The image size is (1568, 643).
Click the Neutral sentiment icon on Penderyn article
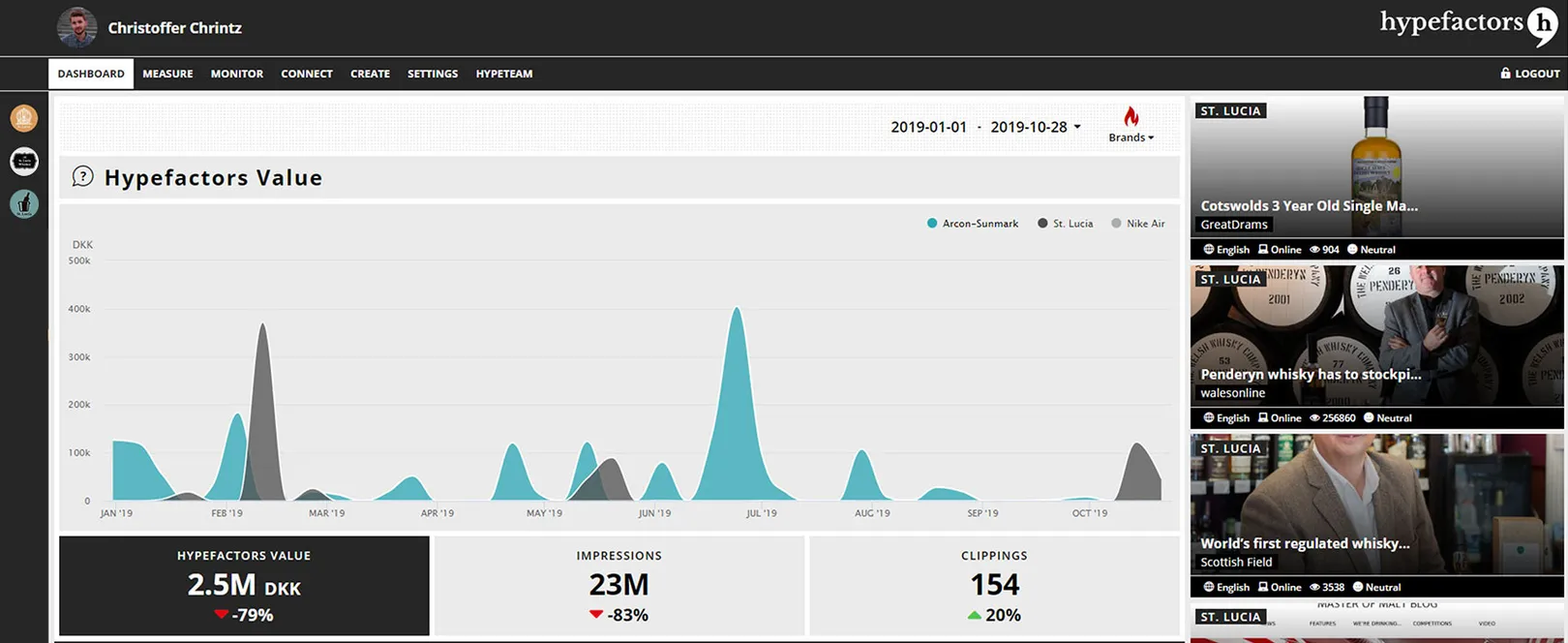click(1369, 417)
